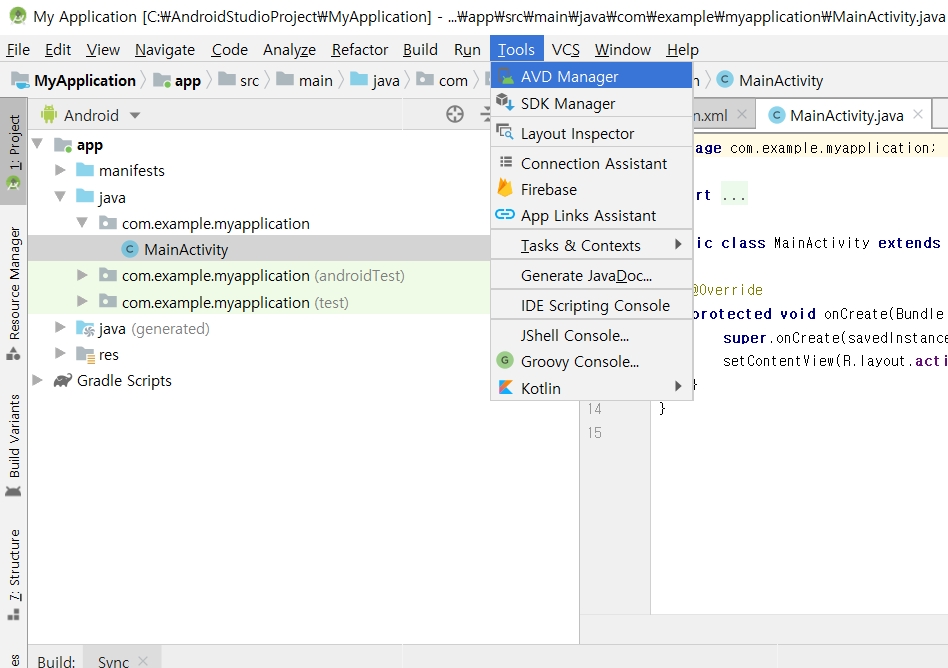Click the AVD Manager device icon

pyautogui.click(x=505, y=76)
